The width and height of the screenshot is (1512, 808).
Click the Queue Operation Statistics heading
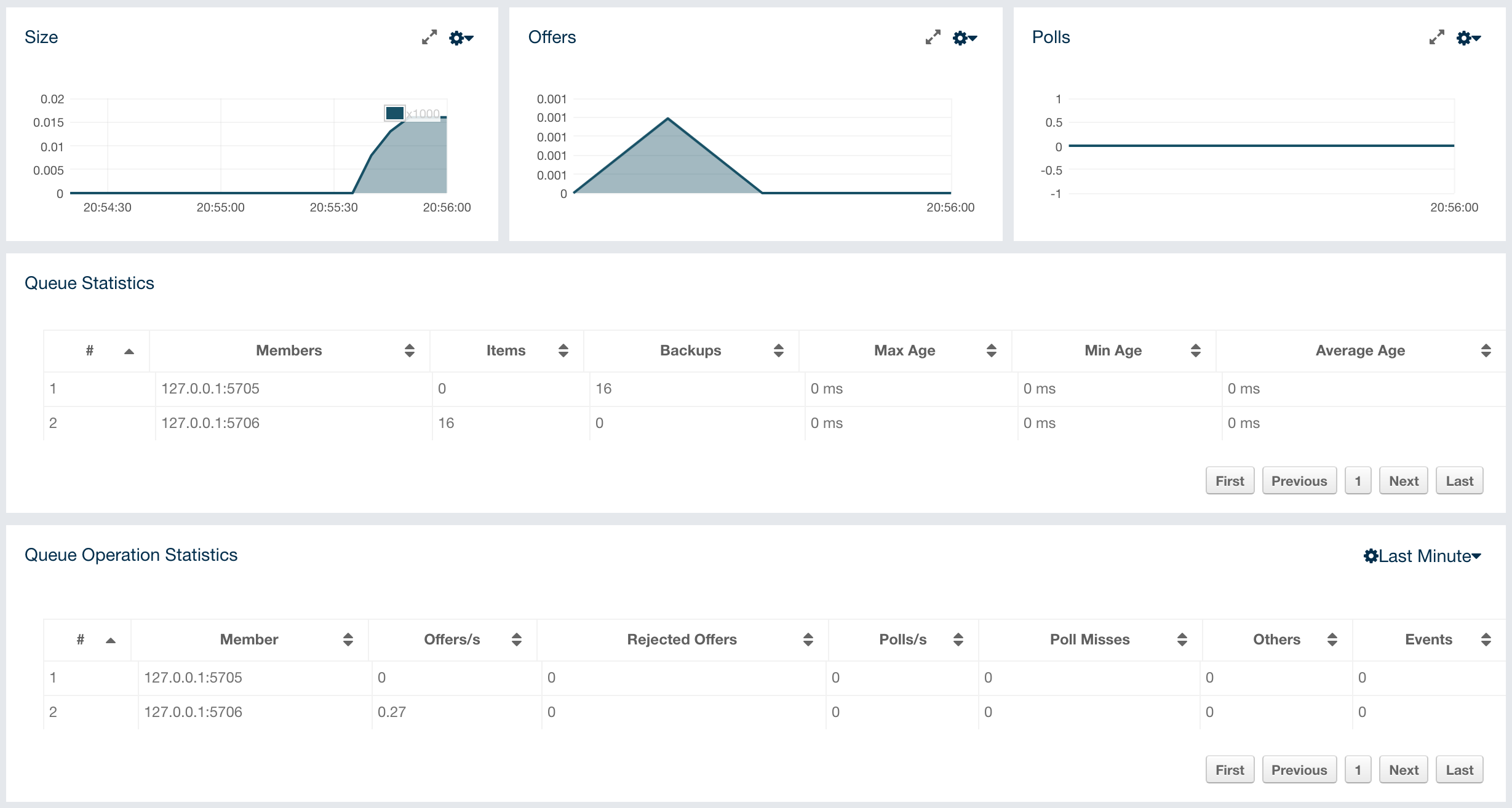(131, 555)
